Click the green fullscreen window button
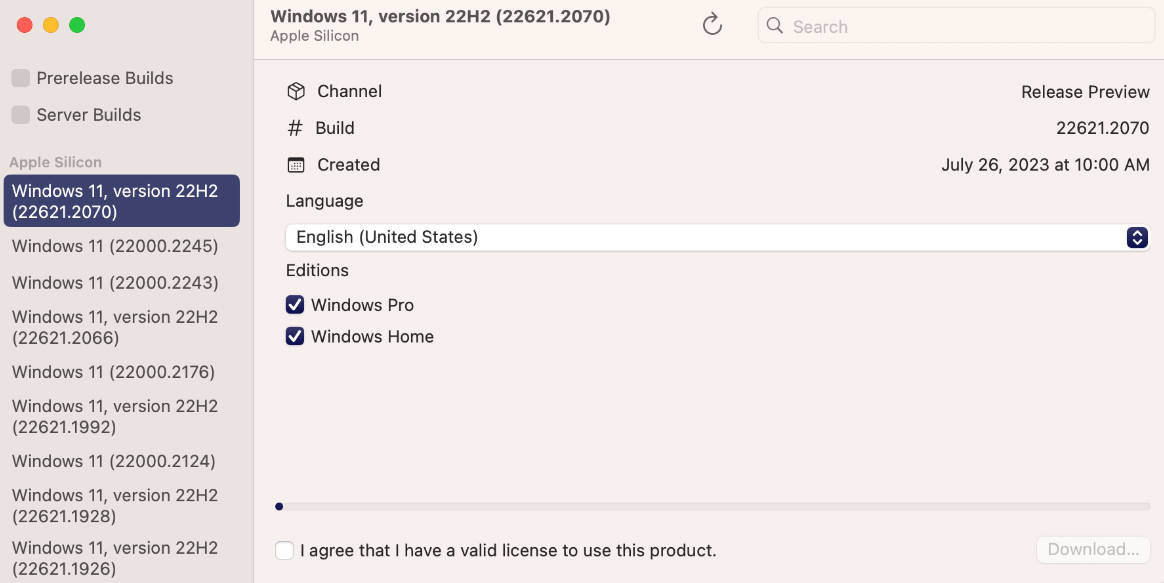 point(77,25)
